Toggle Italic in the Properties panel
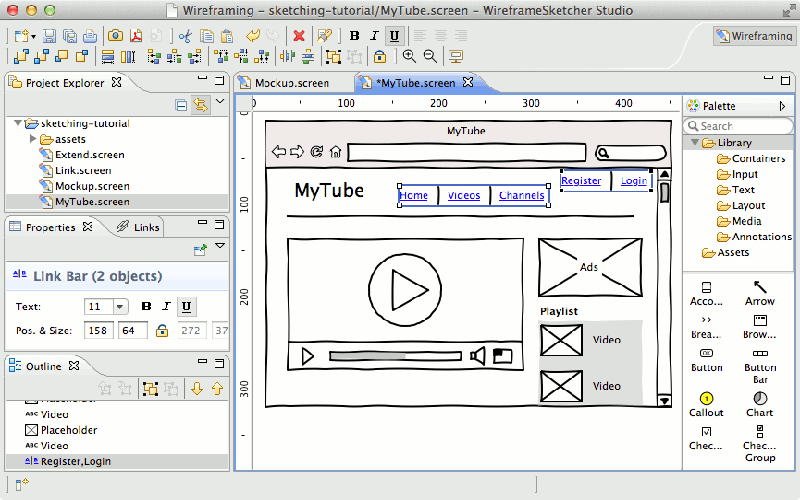This screenshot has height=500, width=800. [166, 306]
